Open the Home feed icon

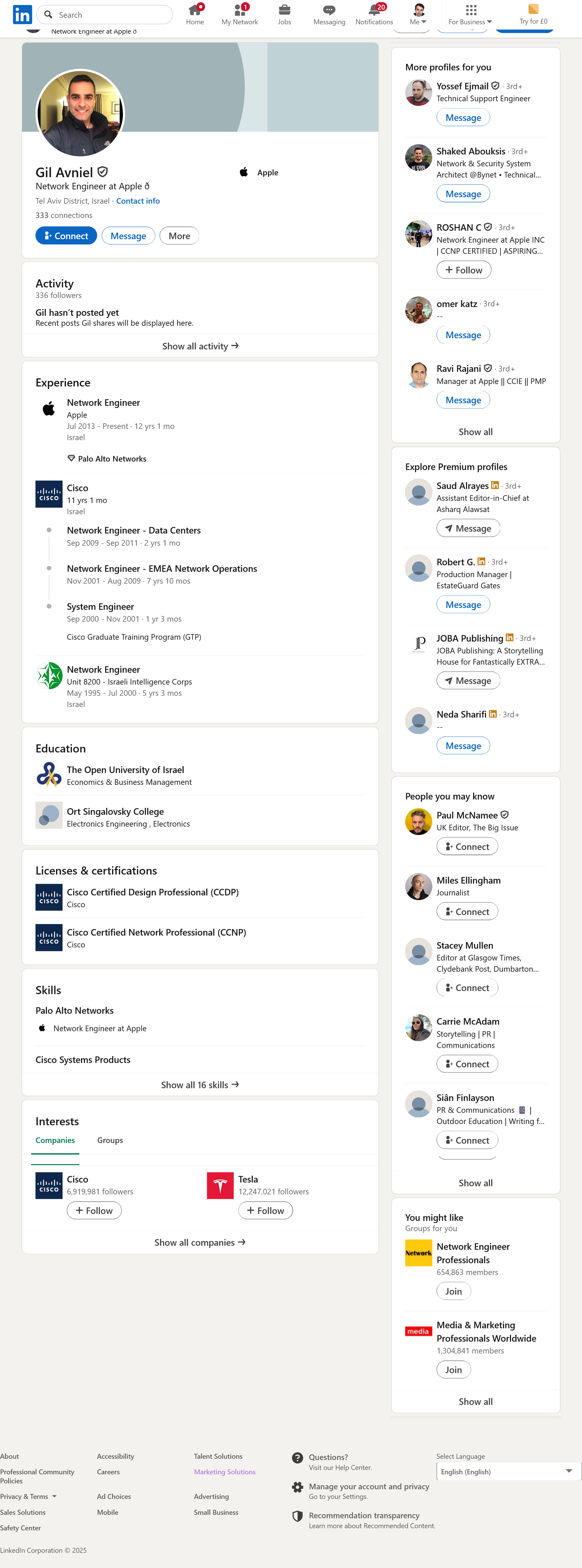[x=195, y=10]
